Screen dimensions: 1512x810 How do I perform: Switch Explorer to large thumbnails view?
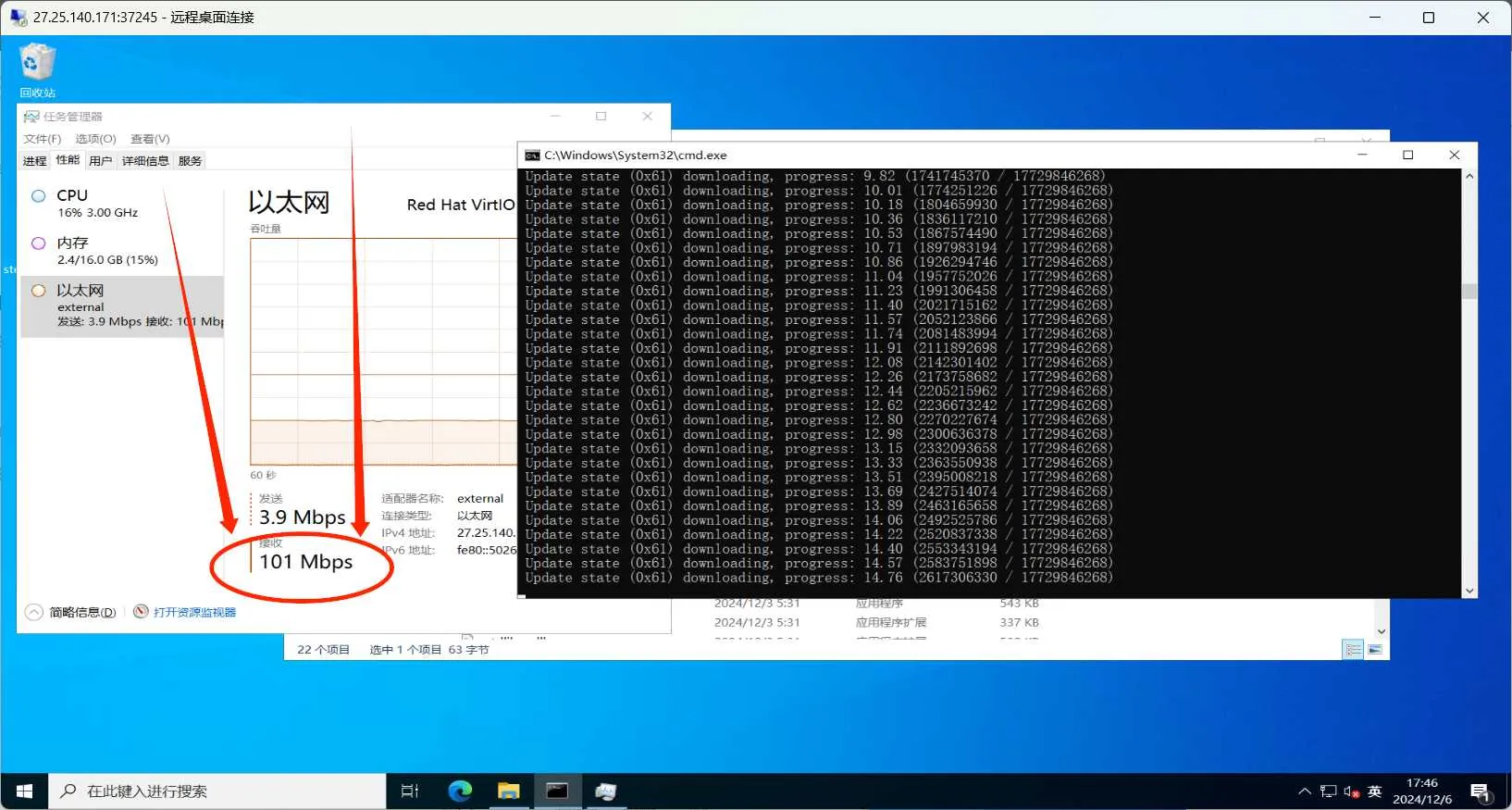1375,650
